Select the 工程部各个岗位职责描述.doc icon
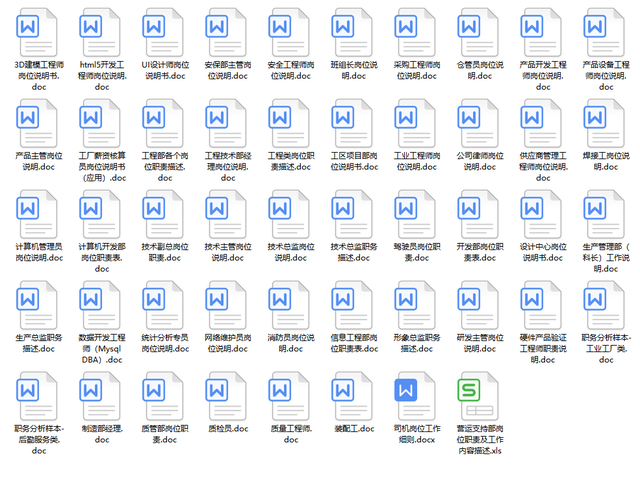 162,123
